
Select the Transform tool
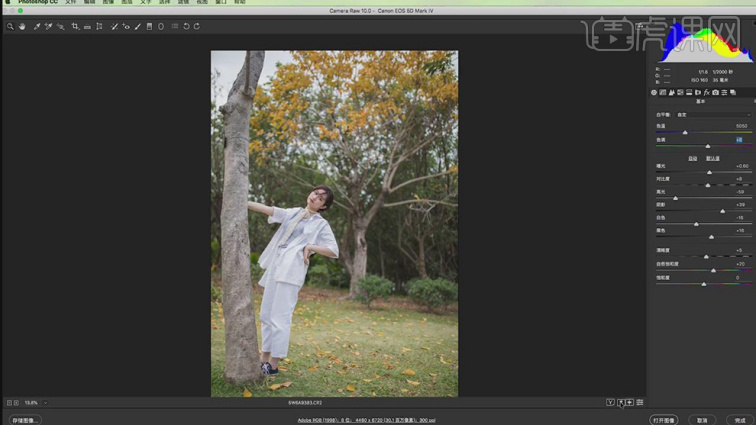coord(99,27)
